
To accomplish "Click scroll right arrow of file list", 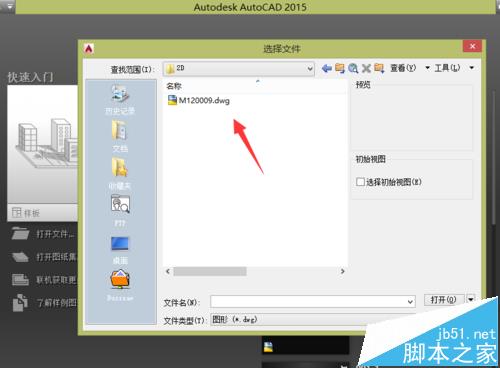I will click(x=342, y=271).
